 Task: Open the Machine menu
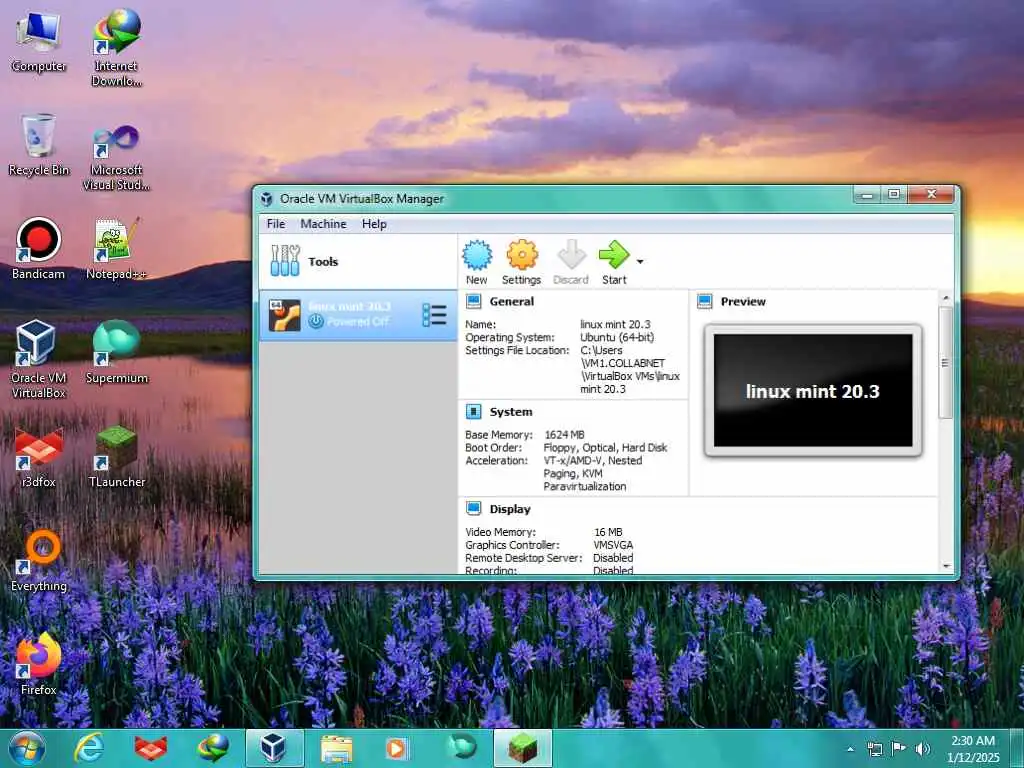coord(323,224)
